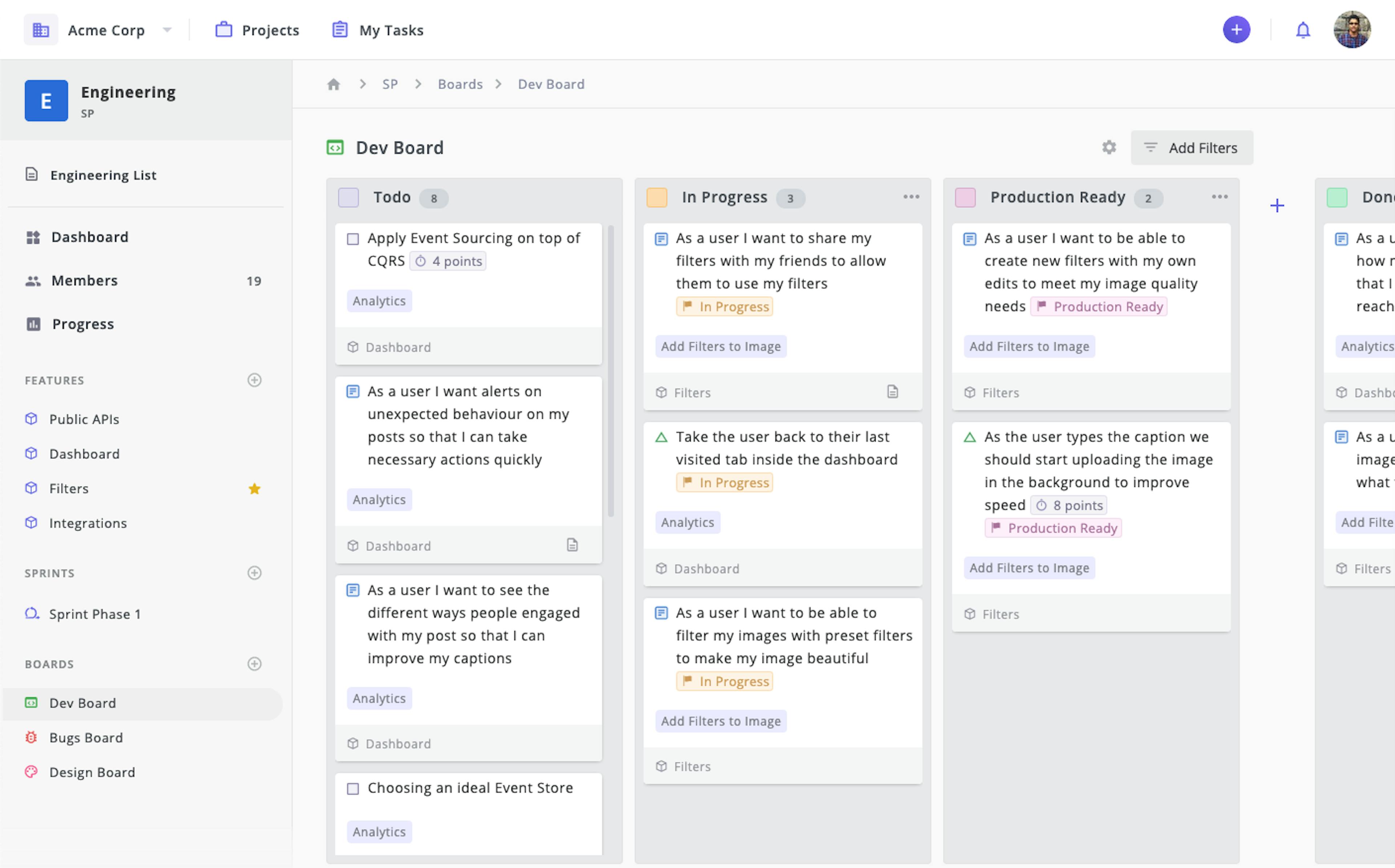Click the 8 points estimate badge

1068,505
